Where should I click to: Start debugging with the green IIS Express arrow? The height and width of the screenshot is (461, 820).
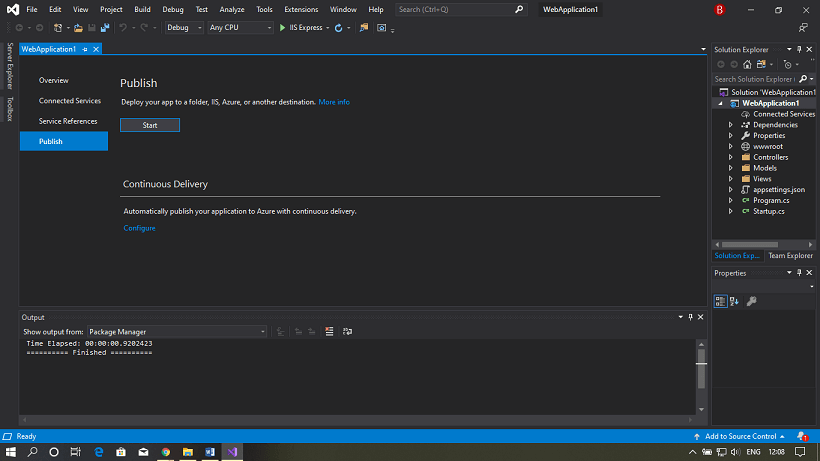coord(282,28)
